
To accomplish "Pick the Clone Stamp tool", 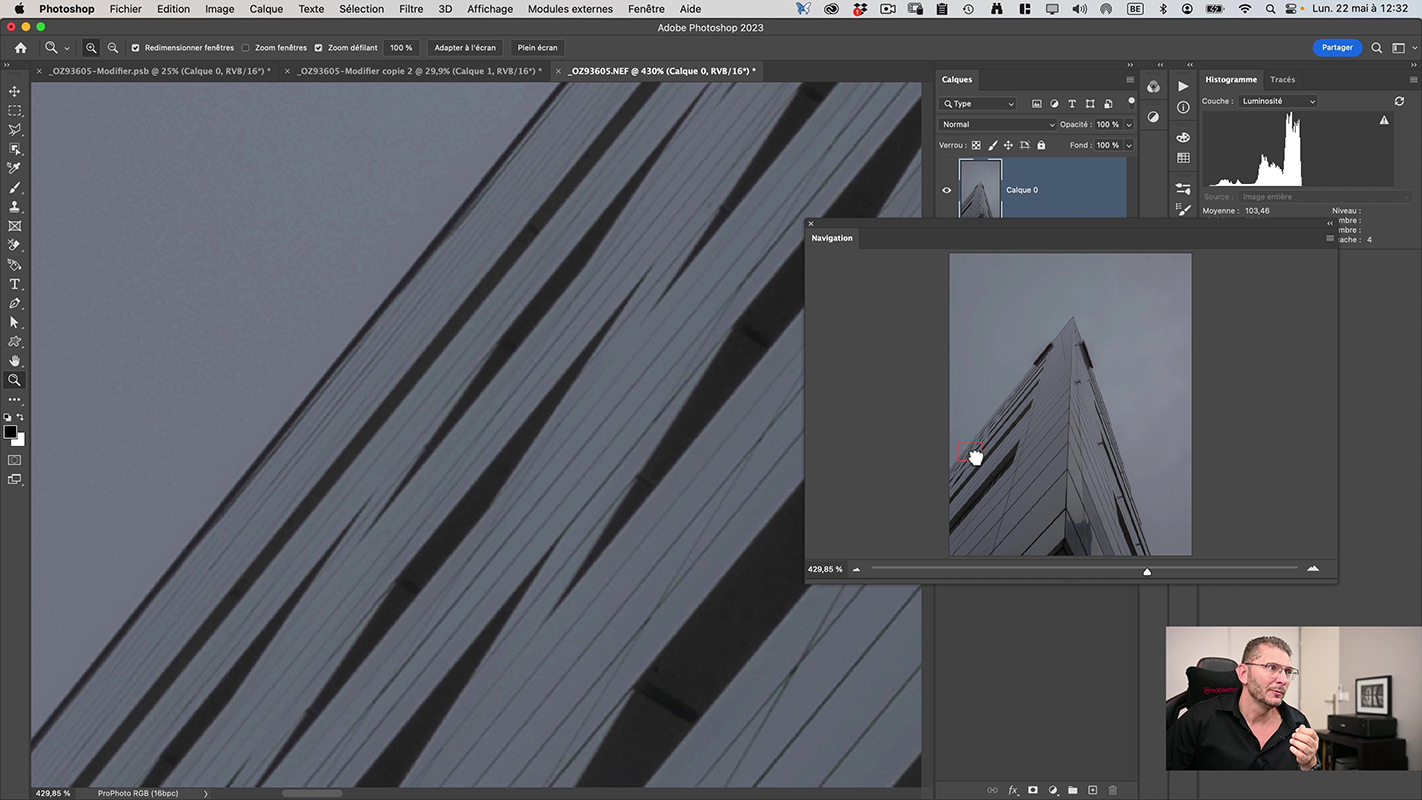I will [x=15, y=207].
